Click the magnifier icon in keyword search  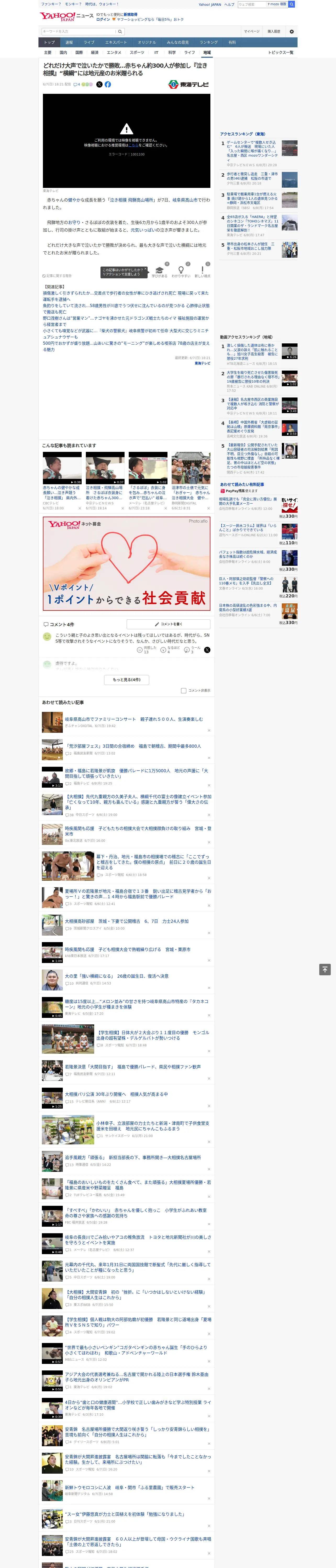point(120,32)
